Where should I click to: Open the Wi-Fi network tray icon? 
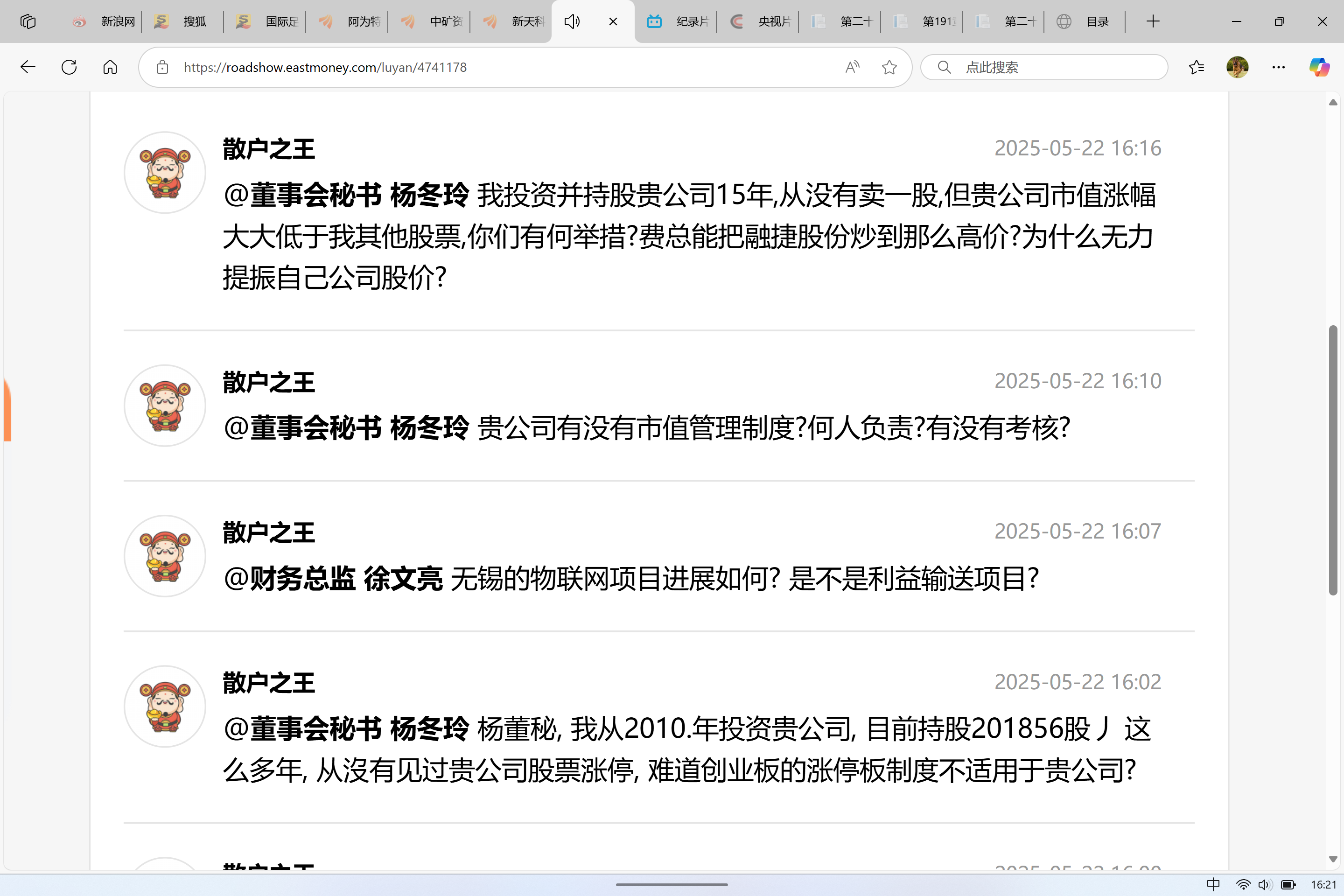(x=1243, y=885)
